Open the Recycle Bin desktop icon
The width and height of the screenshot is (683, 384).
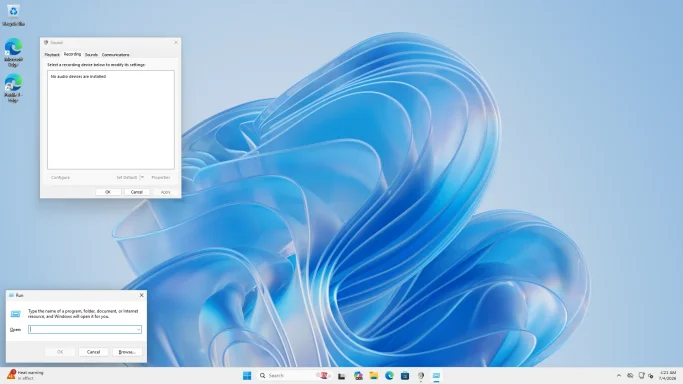(13, 15)
